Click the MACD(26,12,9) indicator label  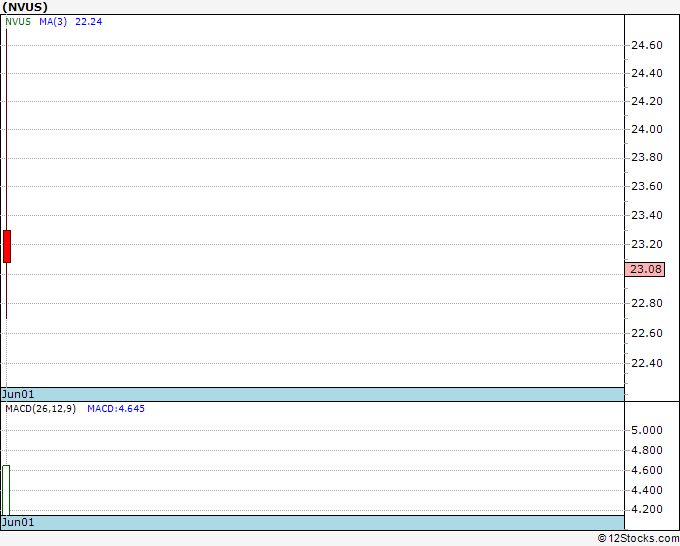click(x=40, y=409)
